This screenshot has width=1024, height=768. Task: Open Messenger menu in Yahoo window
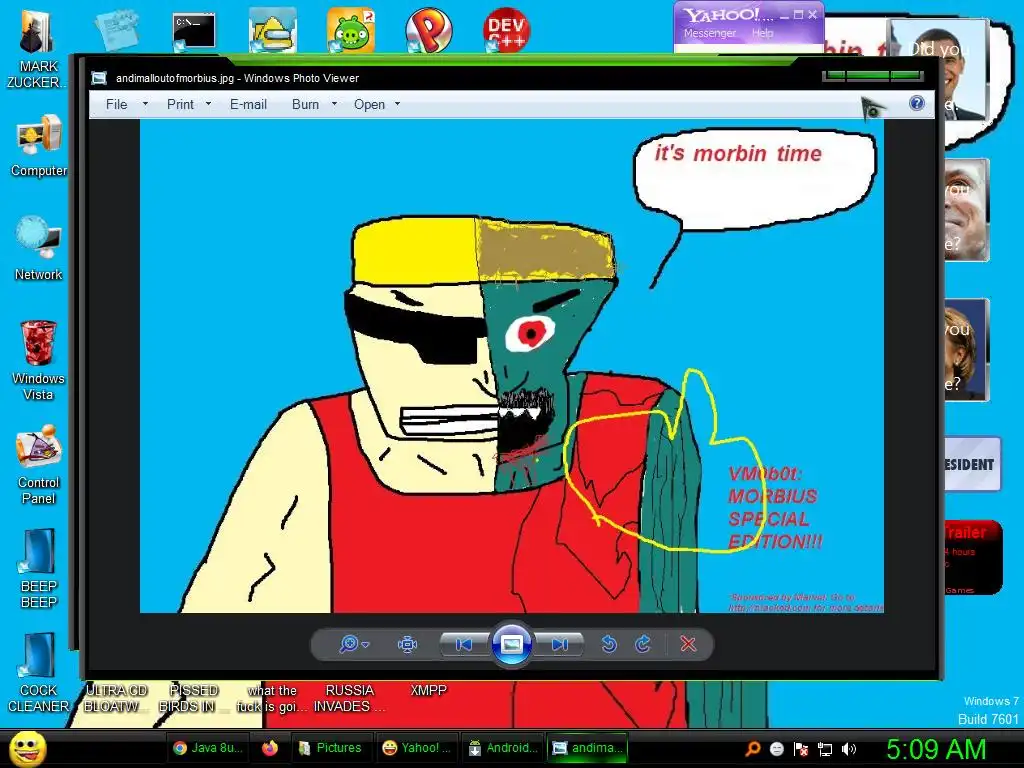tap(710, 33)
